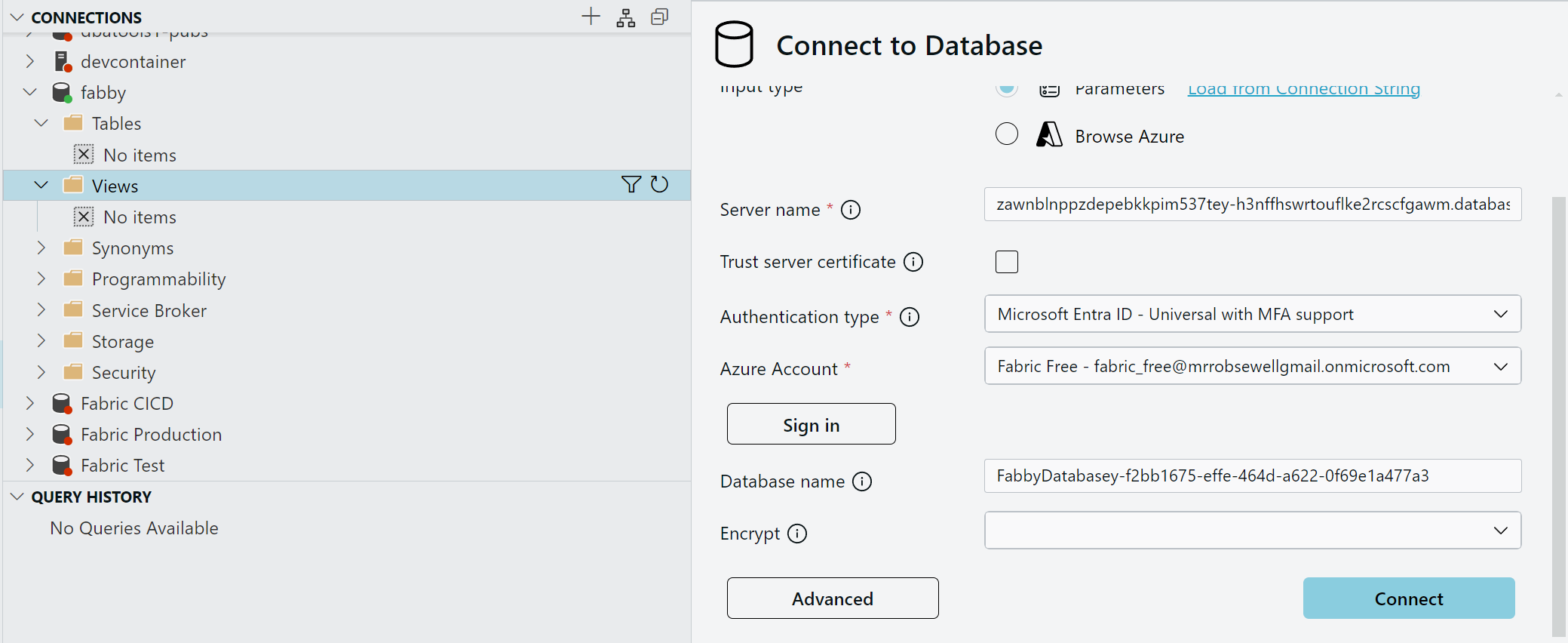Screen dimensions: 1568x643
Task: Expand the Fabric CICD node
Action: click(x=30, y=403)
